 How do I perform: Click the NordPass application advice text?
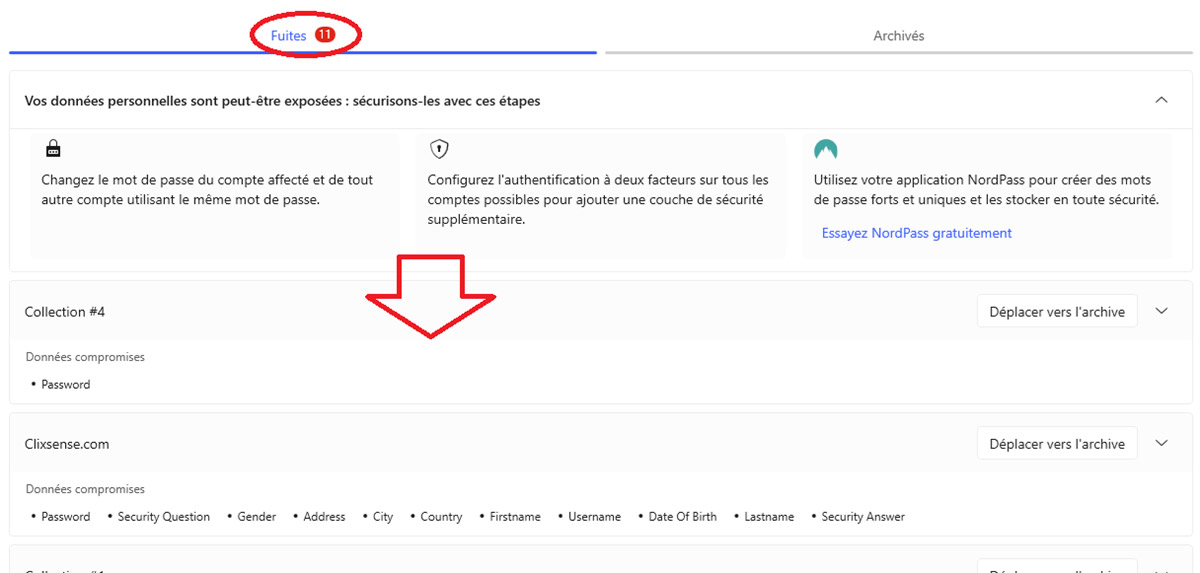(x=986, y=190)
